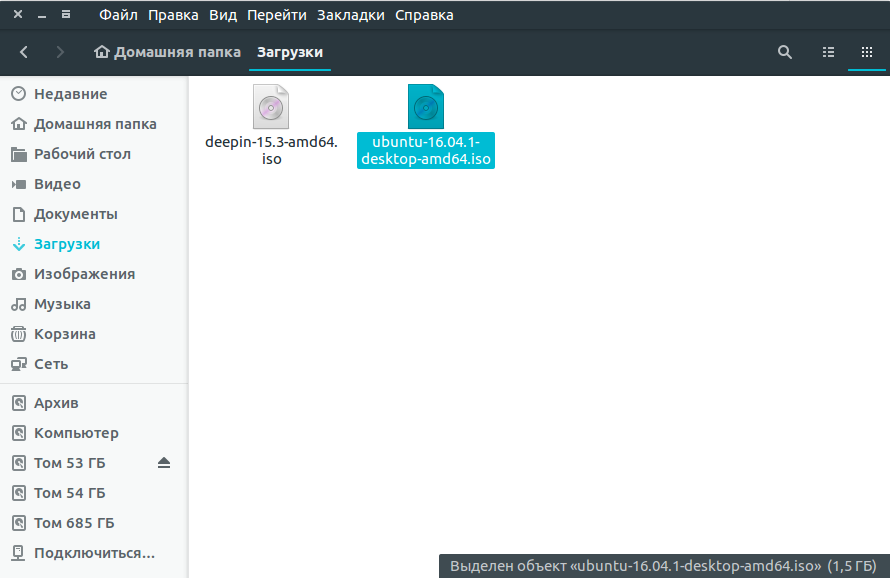890x578 pixels.
Task: Click the Документы page icon
Action: (19, 214)
